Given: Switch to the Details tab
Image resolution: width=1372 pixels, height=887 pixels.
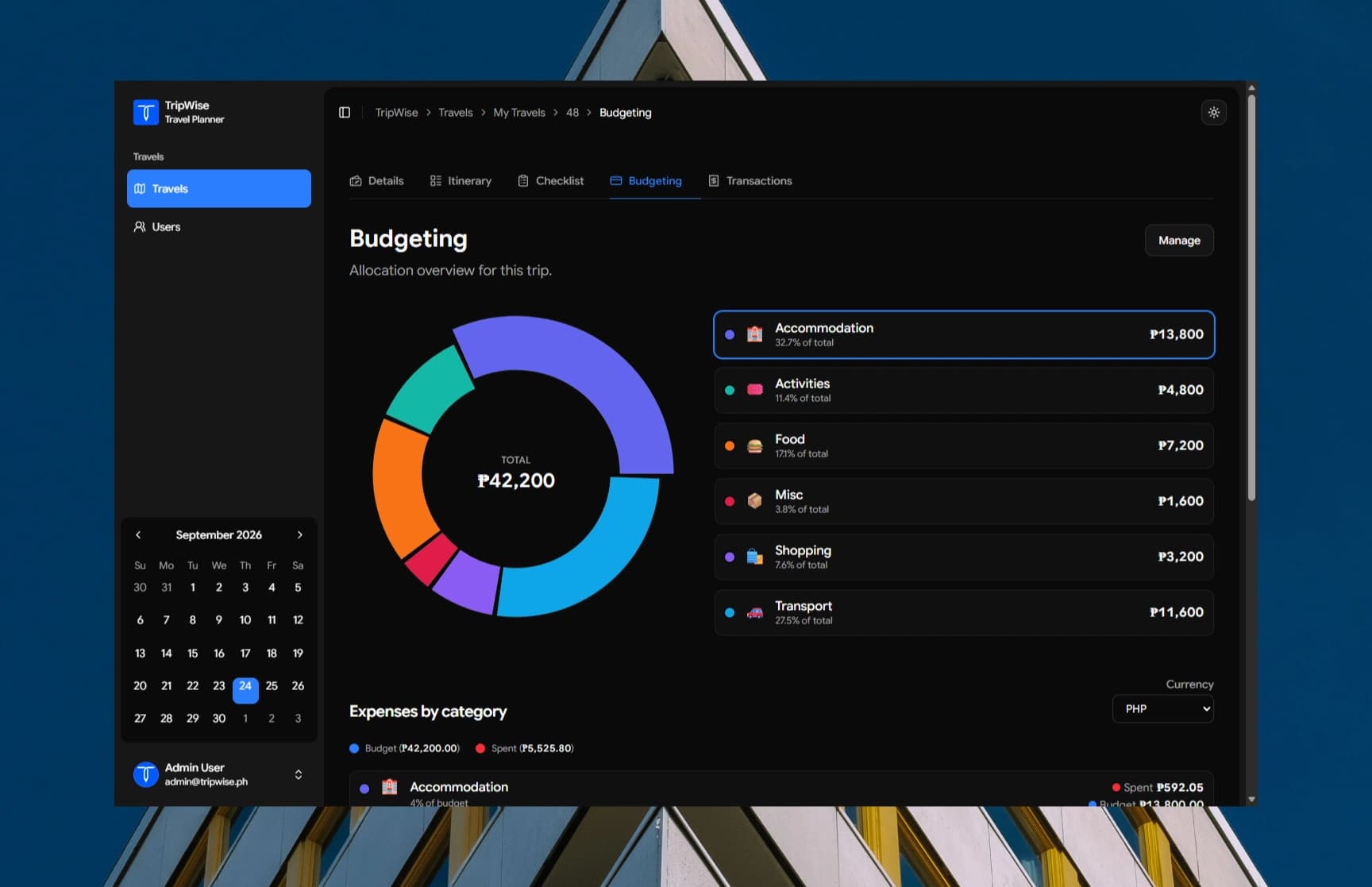Looking at the screenshot, I should click(x=376, y=180).
